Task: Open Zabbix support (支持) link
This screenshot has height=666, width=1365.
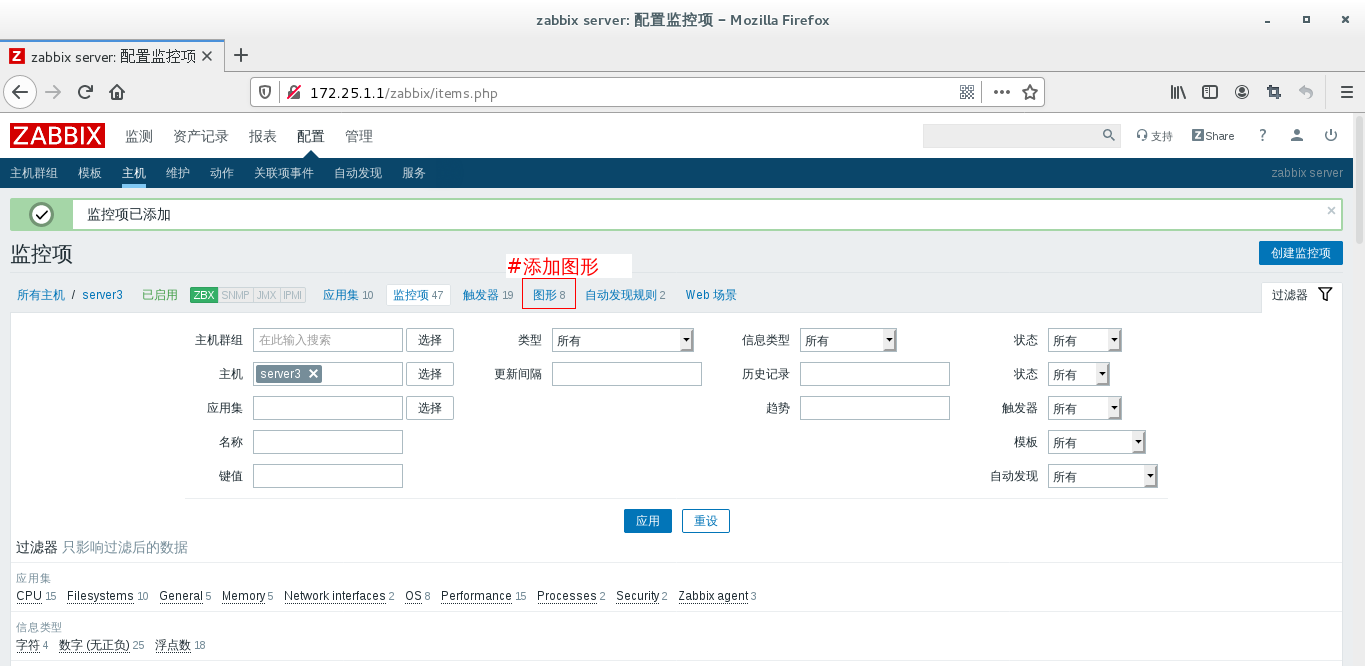Action: tap(1154, 136)
